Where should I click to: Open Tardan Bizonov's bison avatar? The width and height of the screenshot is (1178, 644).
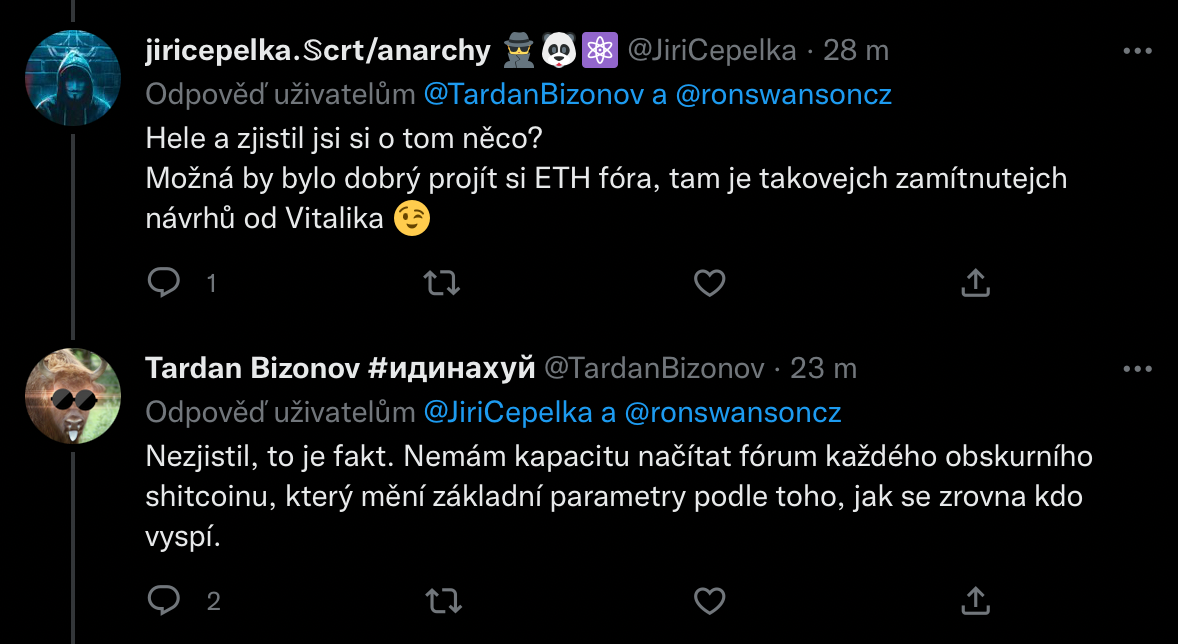(72, 396)
